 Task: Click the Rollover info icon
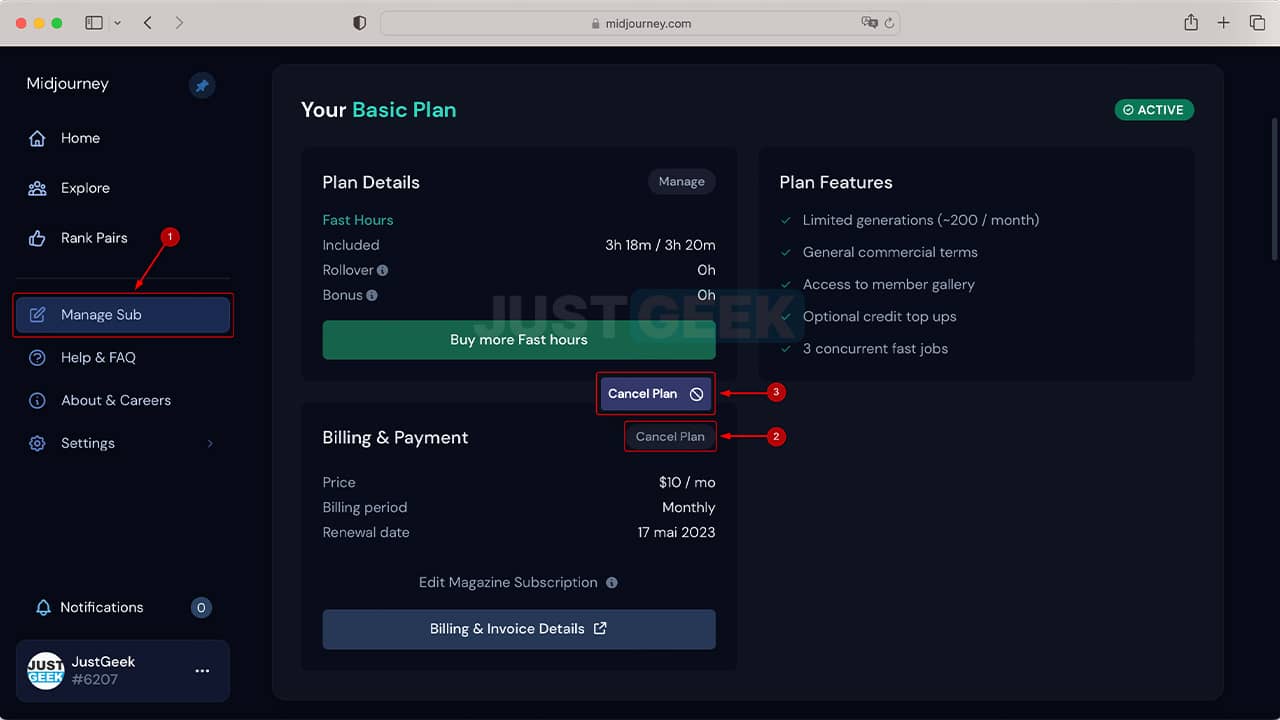pyautogui.click(x=383, y=270)
